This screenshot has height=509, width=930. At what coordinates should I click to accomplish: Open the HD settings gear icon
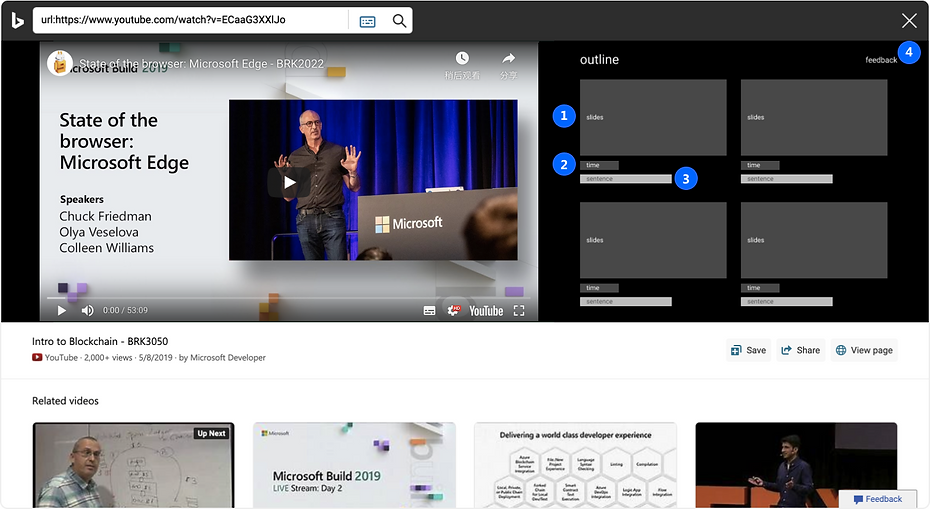[x=454, y=310]
